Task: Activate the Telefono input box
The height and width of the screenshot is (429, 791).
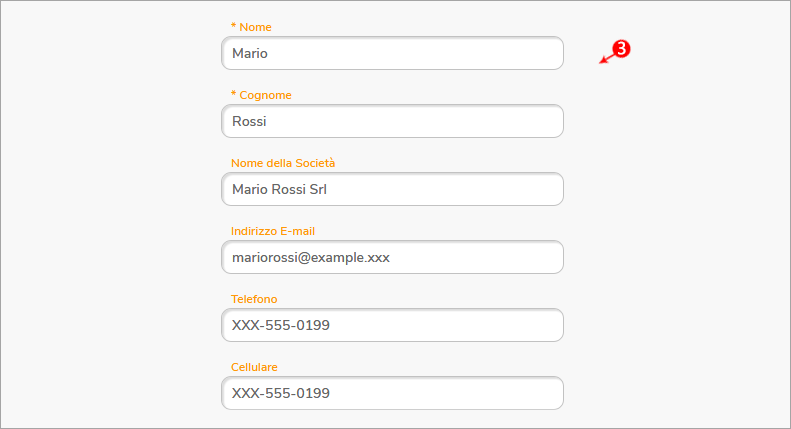Action: click(x=392, y=325)
